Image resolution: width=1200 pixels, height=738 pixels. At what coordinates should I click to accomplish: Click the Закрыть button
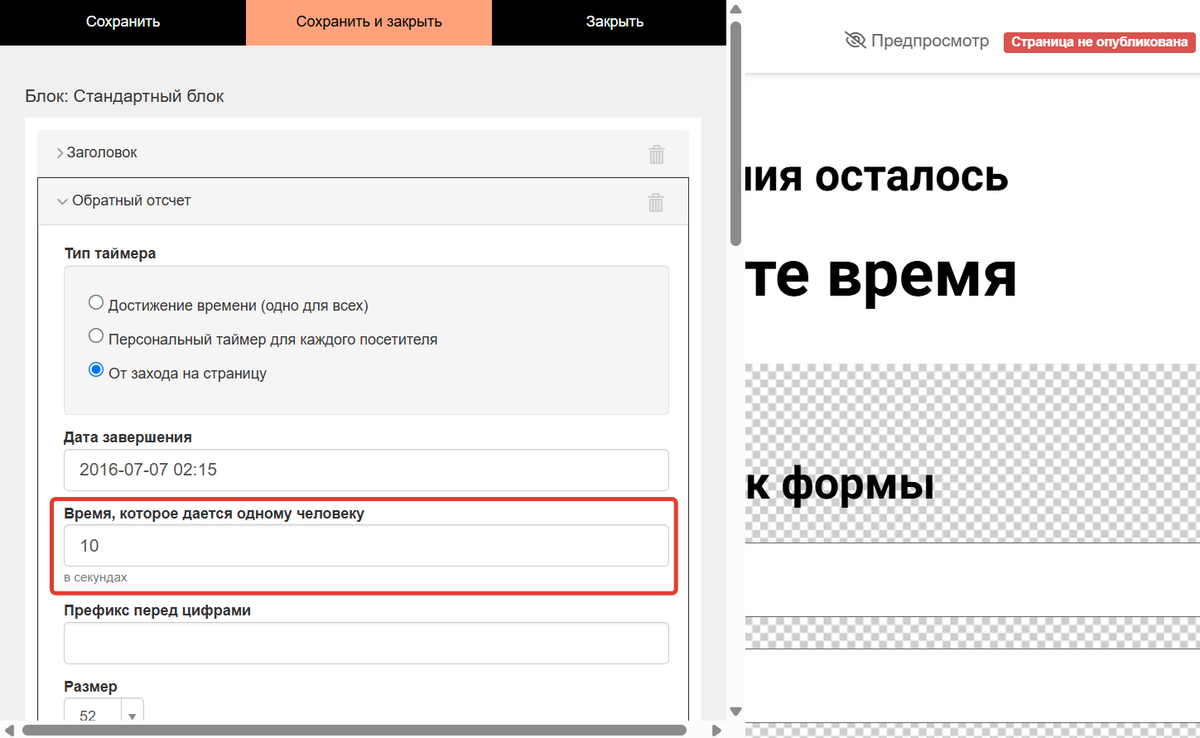pyautogui.click(x=614, y=22)
